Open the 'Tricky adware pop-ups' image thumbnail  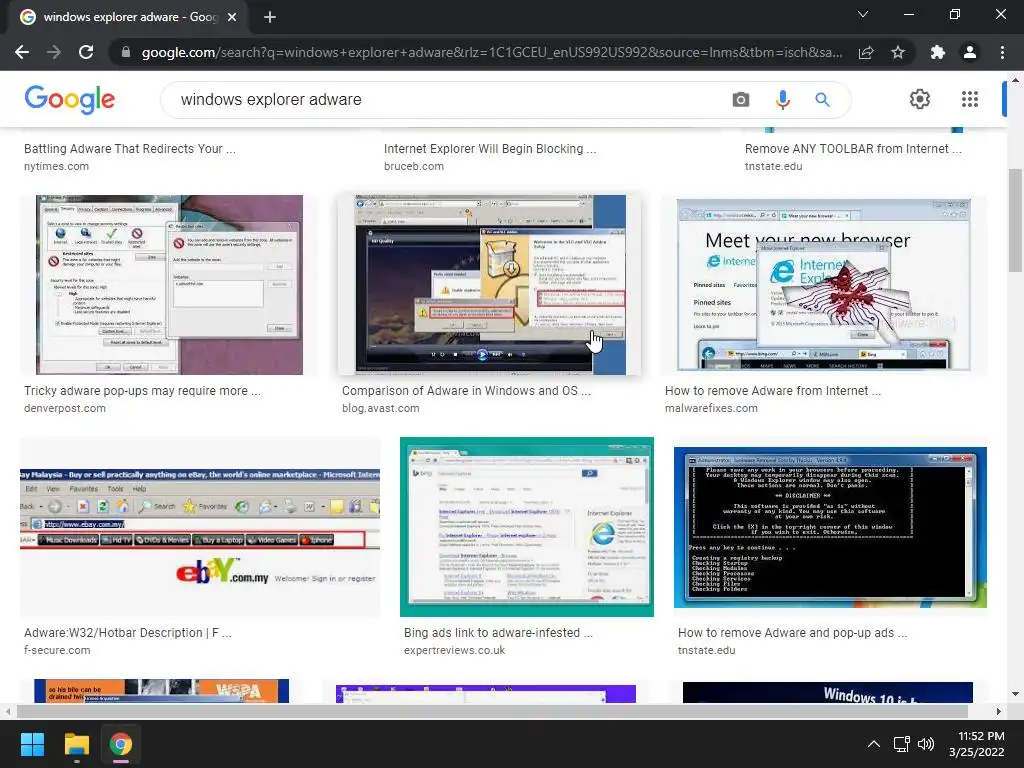169,285
